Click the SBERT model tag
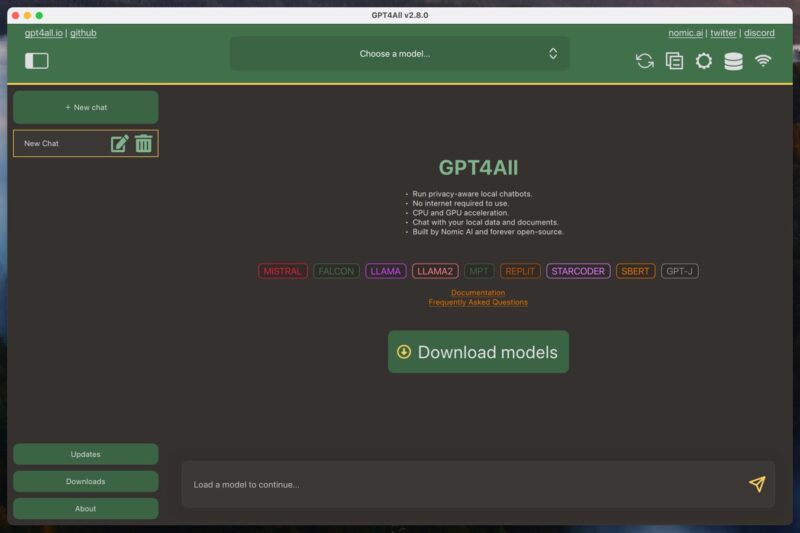 [x=635, y=271]
